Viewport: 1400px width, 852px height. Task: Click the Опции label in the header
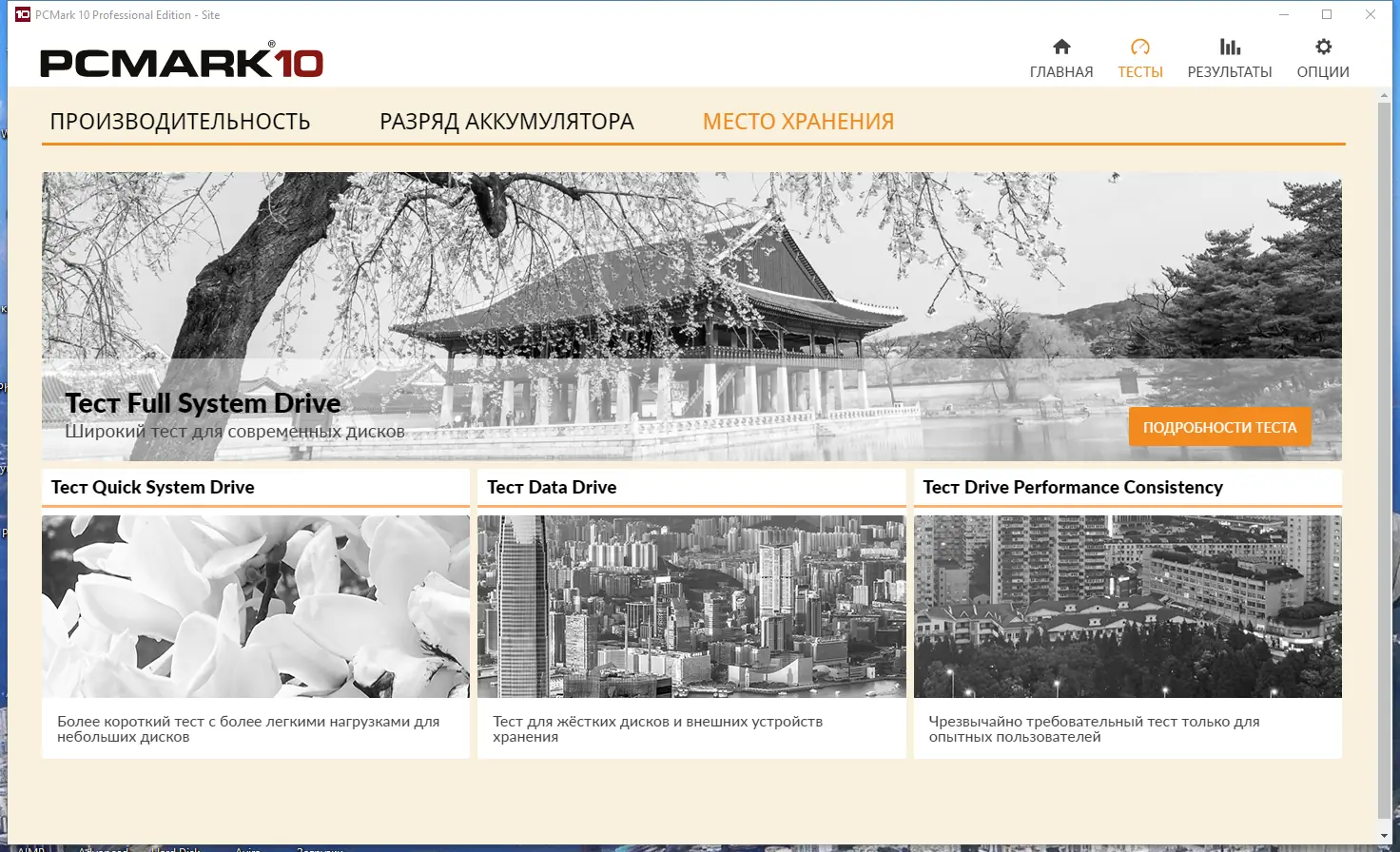coord(1323,72)
